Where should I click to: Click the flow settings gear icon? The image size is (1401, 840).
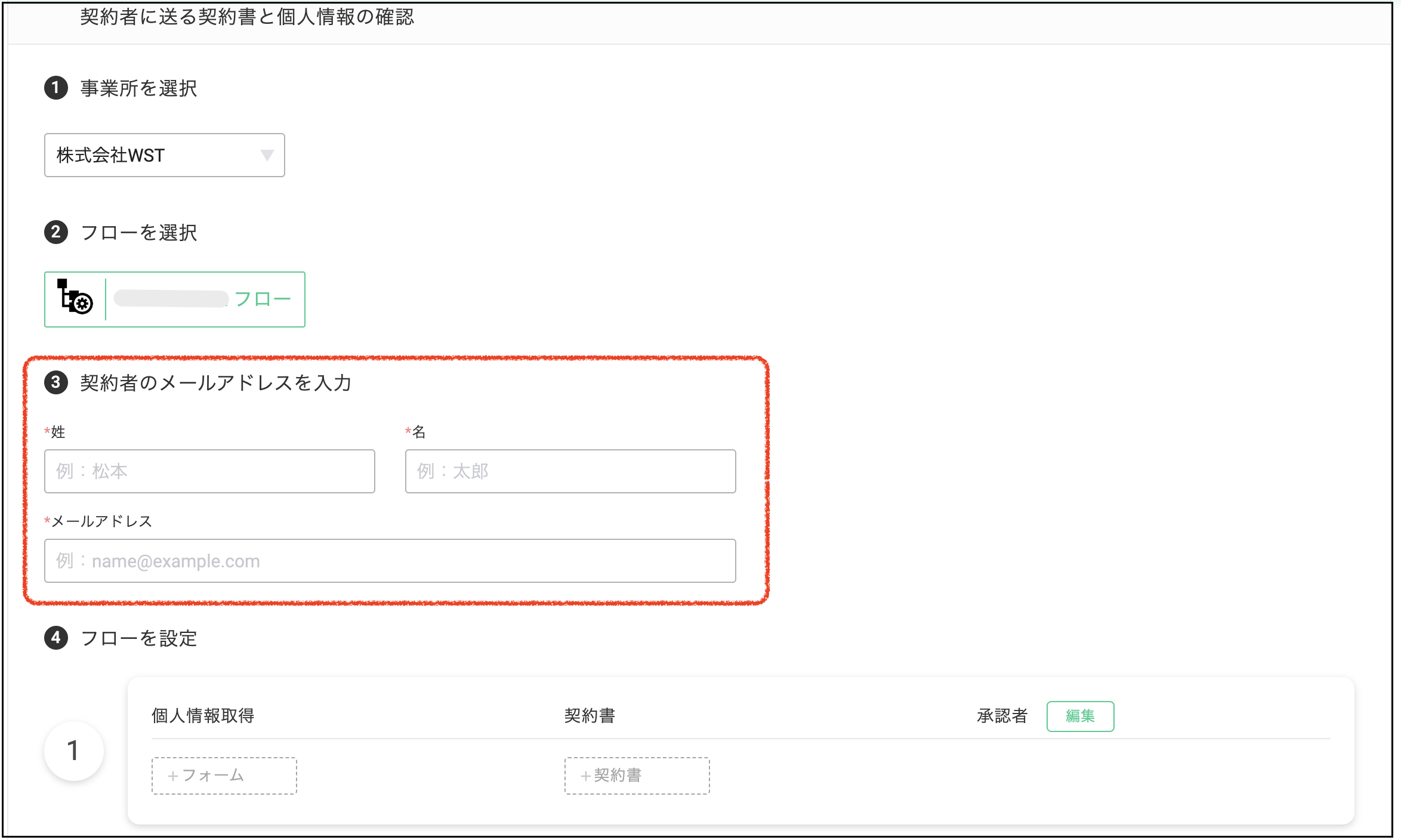click(75, 297)
